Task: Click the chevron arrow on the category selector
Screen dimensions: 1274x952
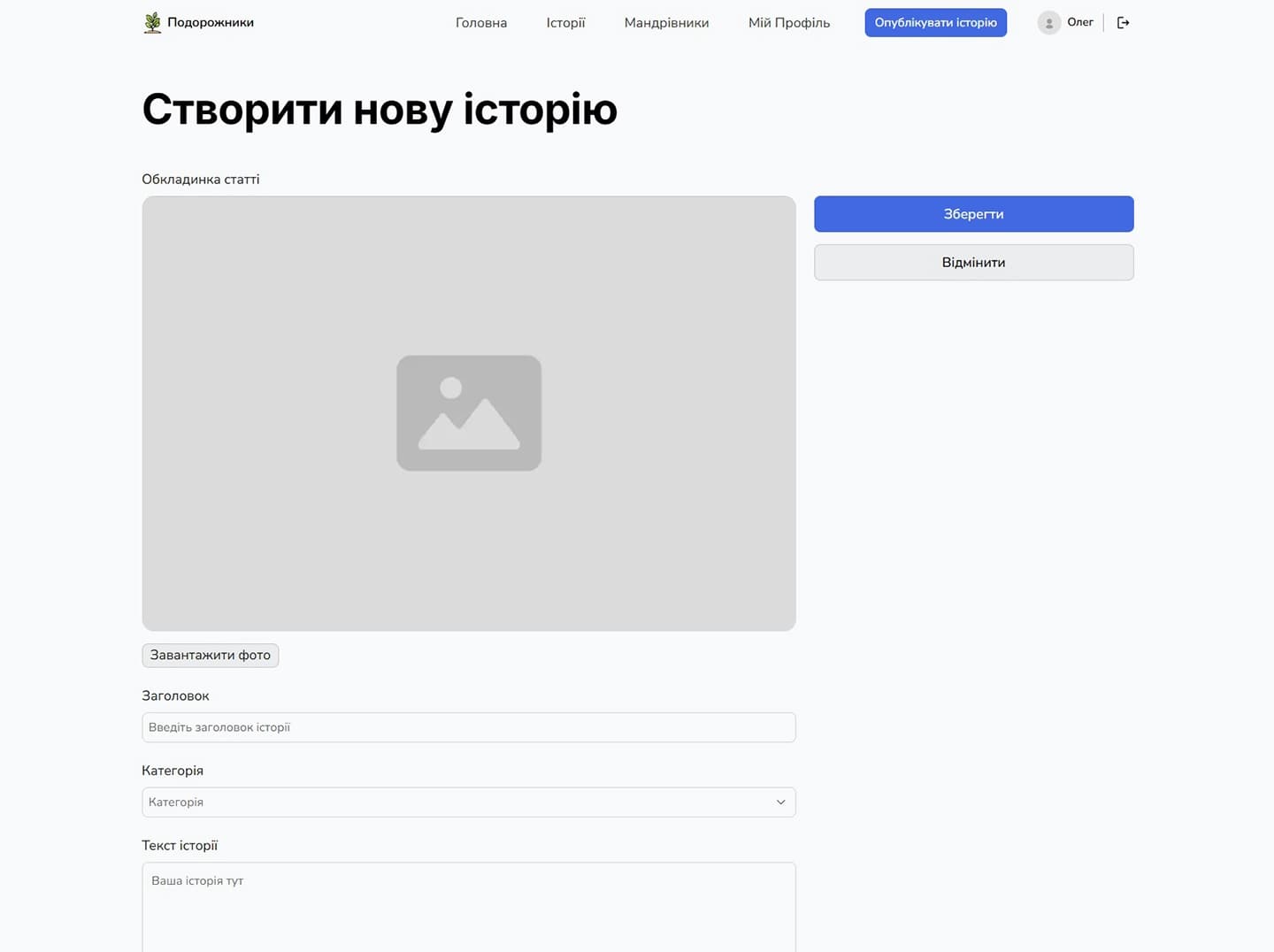Action: tap(780, 802)
